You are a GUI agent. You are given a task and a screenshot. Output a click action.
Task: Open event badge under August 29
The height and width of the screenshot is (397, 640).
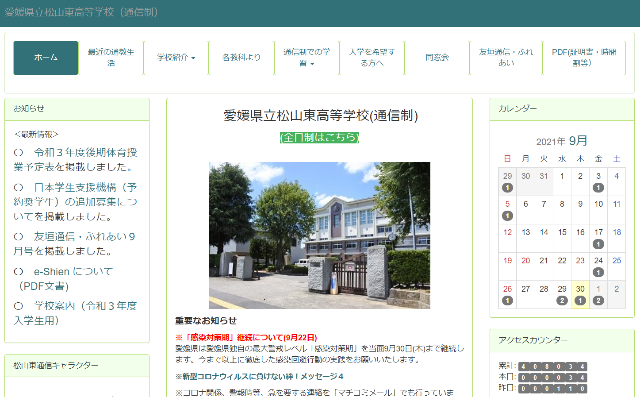click(x=507, y=188)
